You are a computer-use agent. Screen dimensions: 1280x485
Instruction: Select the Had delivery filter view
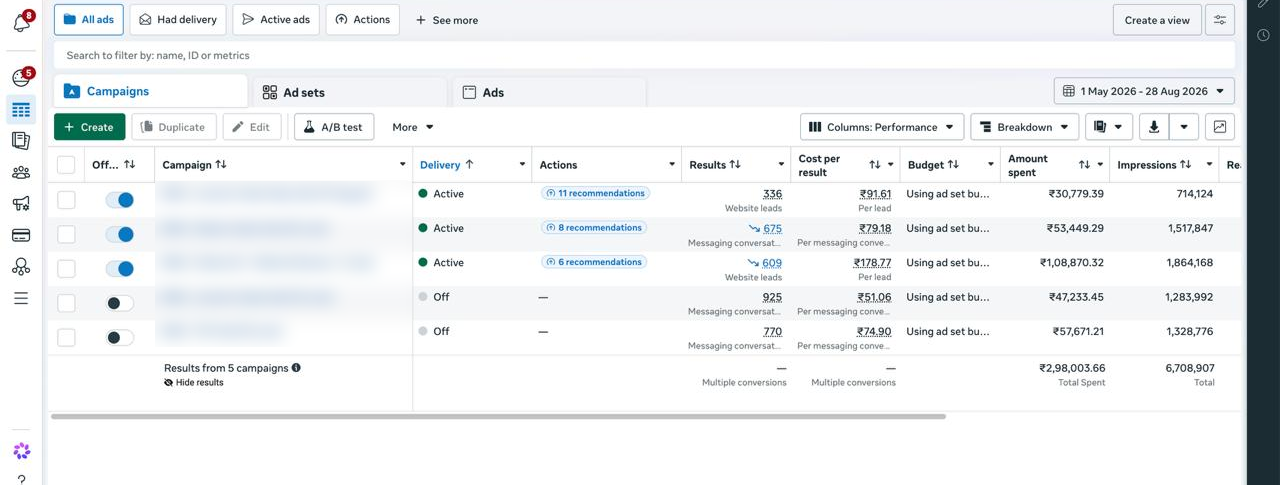pyautogui.click(x=178, y=20)
